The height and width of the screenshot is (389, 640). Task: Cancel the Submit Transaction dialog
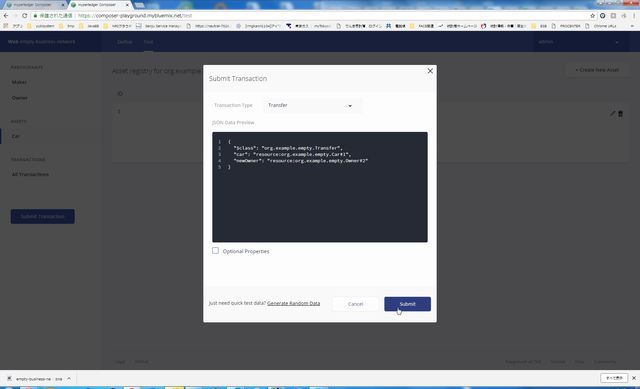356,304
